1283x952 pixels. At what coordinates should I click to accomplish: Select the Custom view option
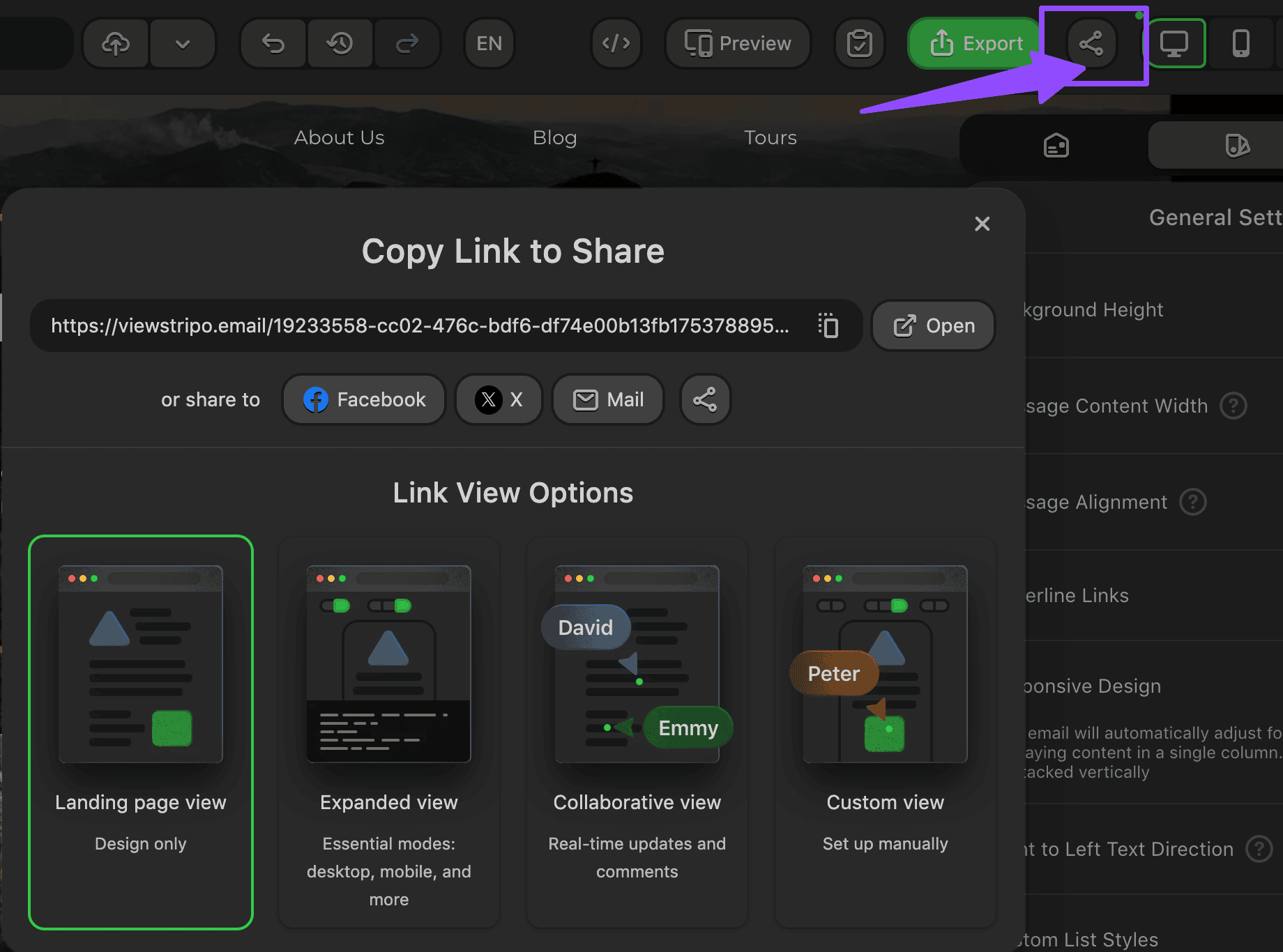coord(885,732)
